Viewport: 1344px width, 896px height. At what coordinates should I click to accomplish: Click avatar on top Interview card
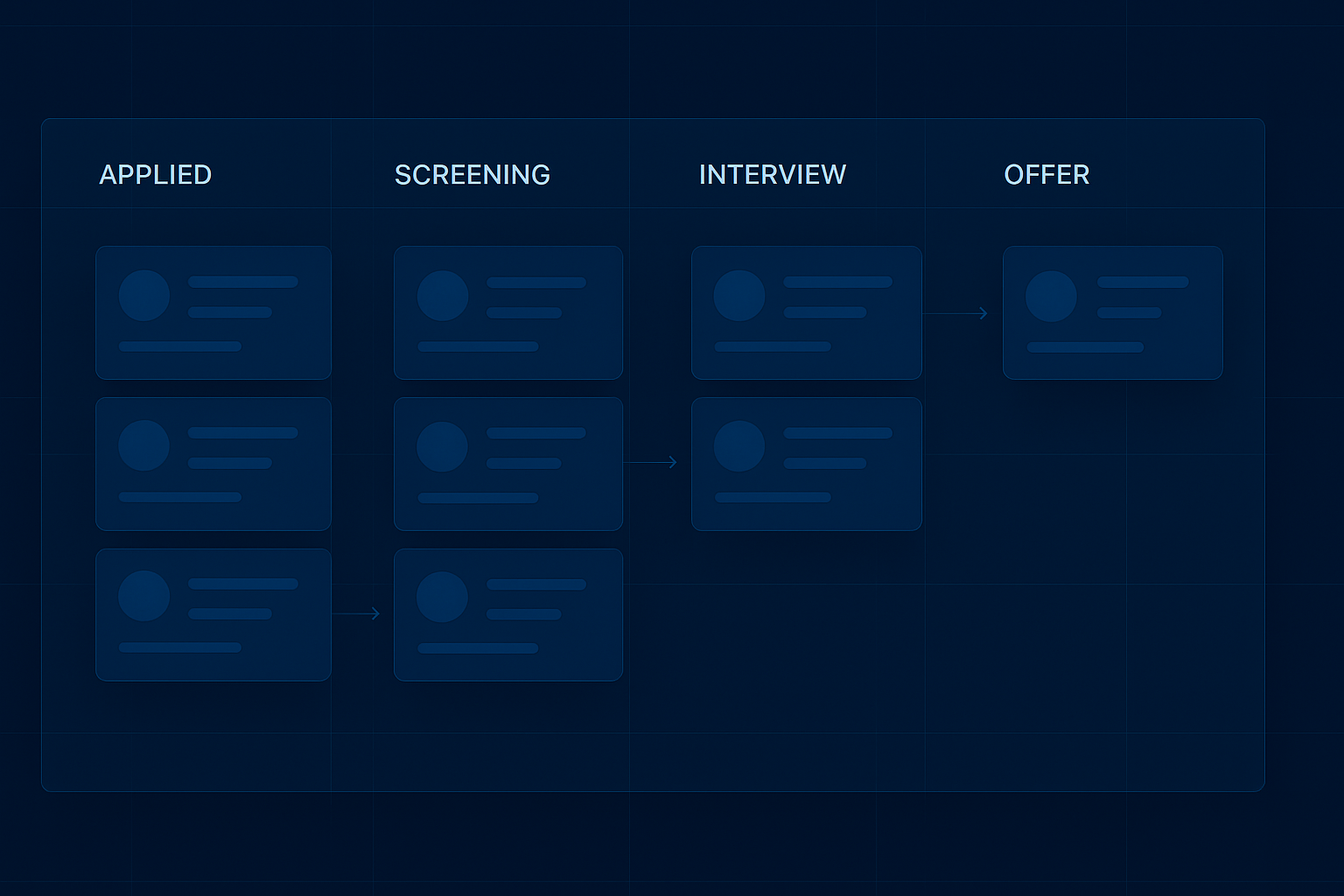(x=739, y=296)
